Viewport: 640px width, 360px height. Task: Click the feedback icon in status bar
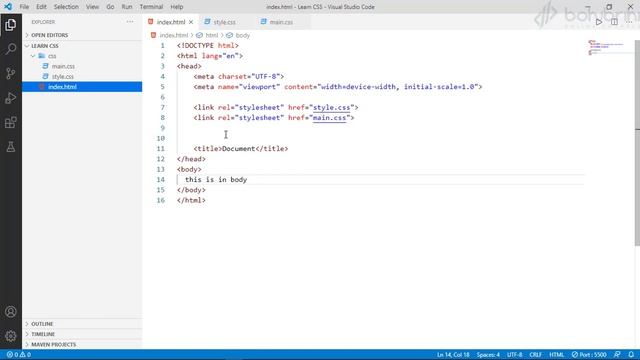tap(617, 355)
